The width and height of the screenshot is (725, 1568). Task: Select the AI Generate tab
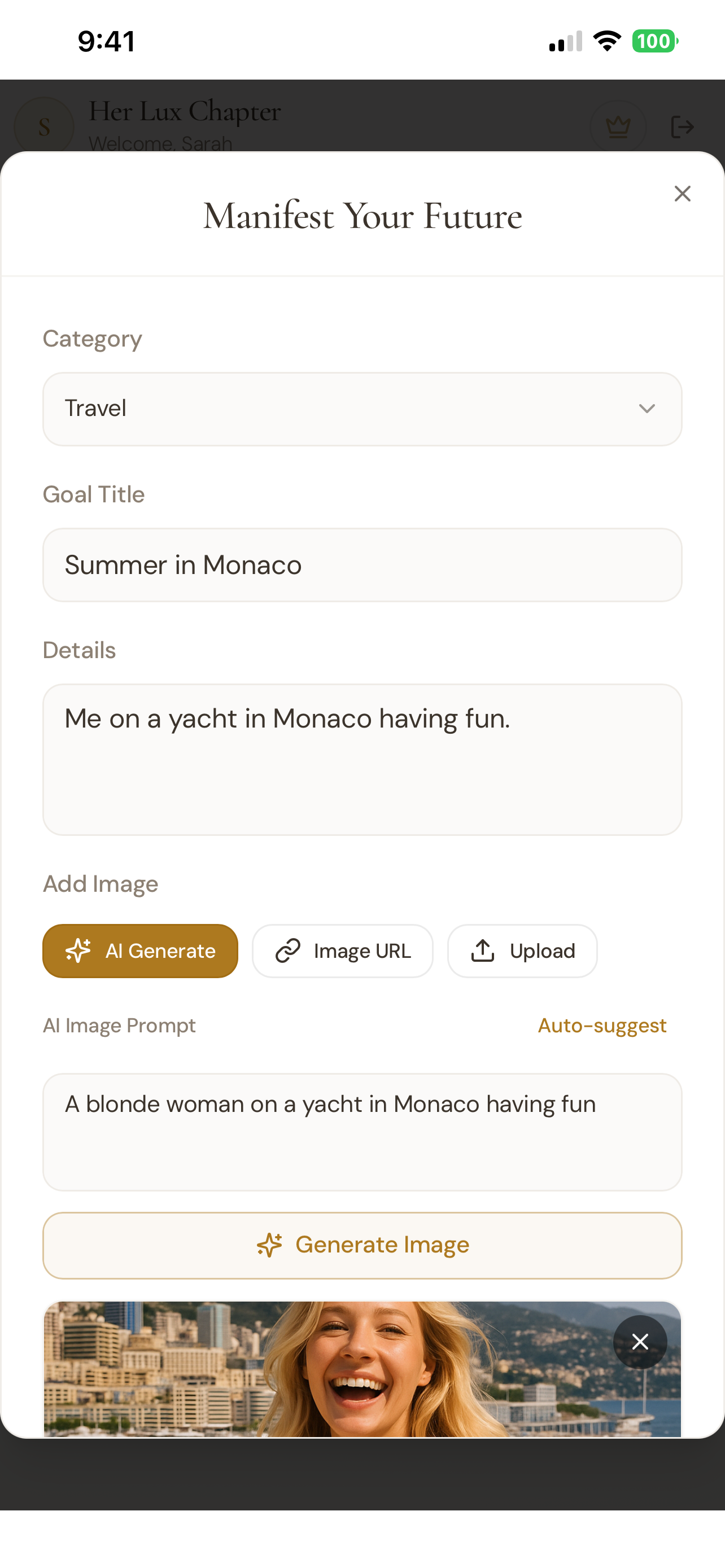pos(140,951)
